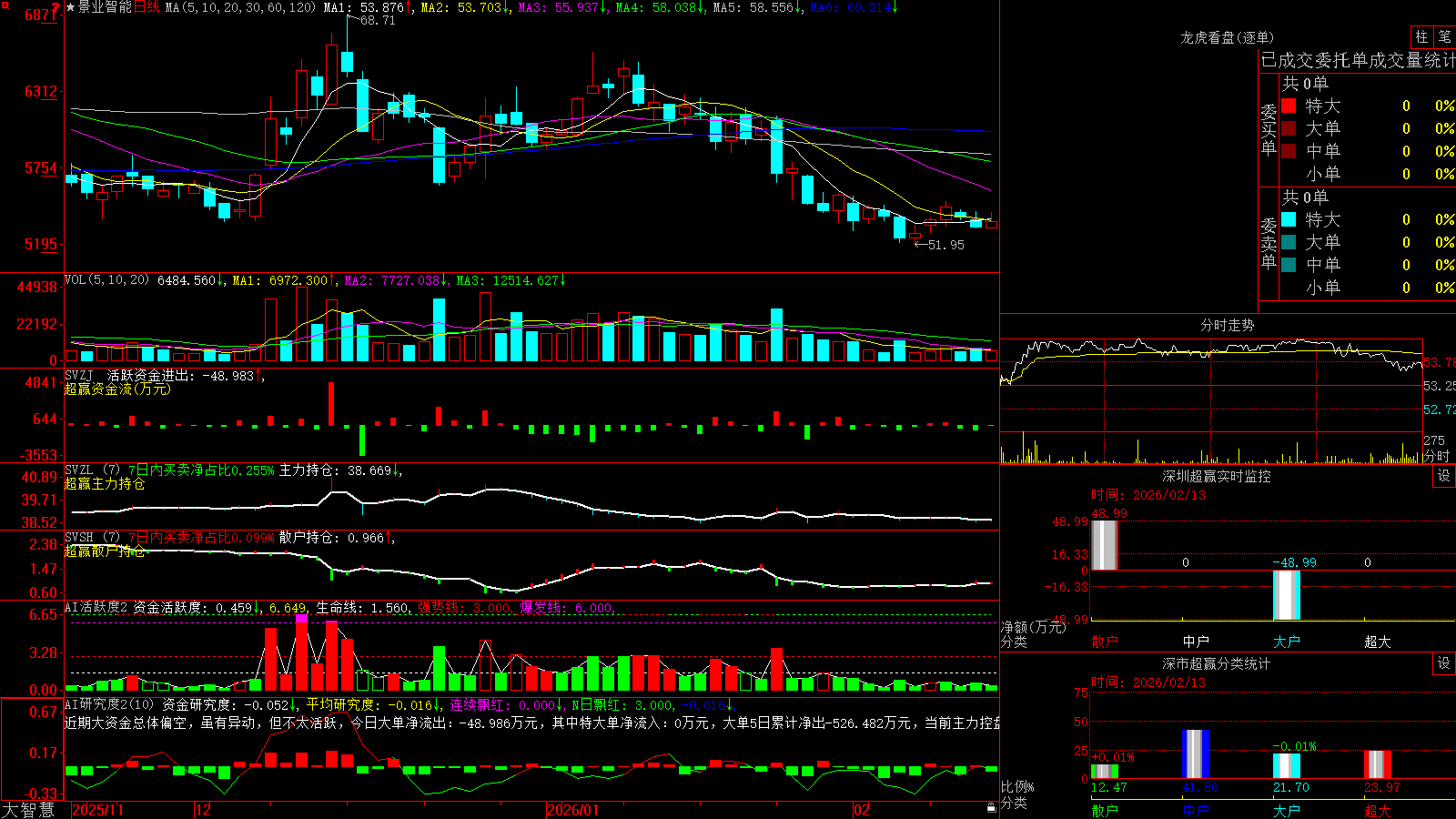The image size is (1456, 819).
Task: Click the 大智慧 logo in the bottom corner
Action: tap(28, 810)
